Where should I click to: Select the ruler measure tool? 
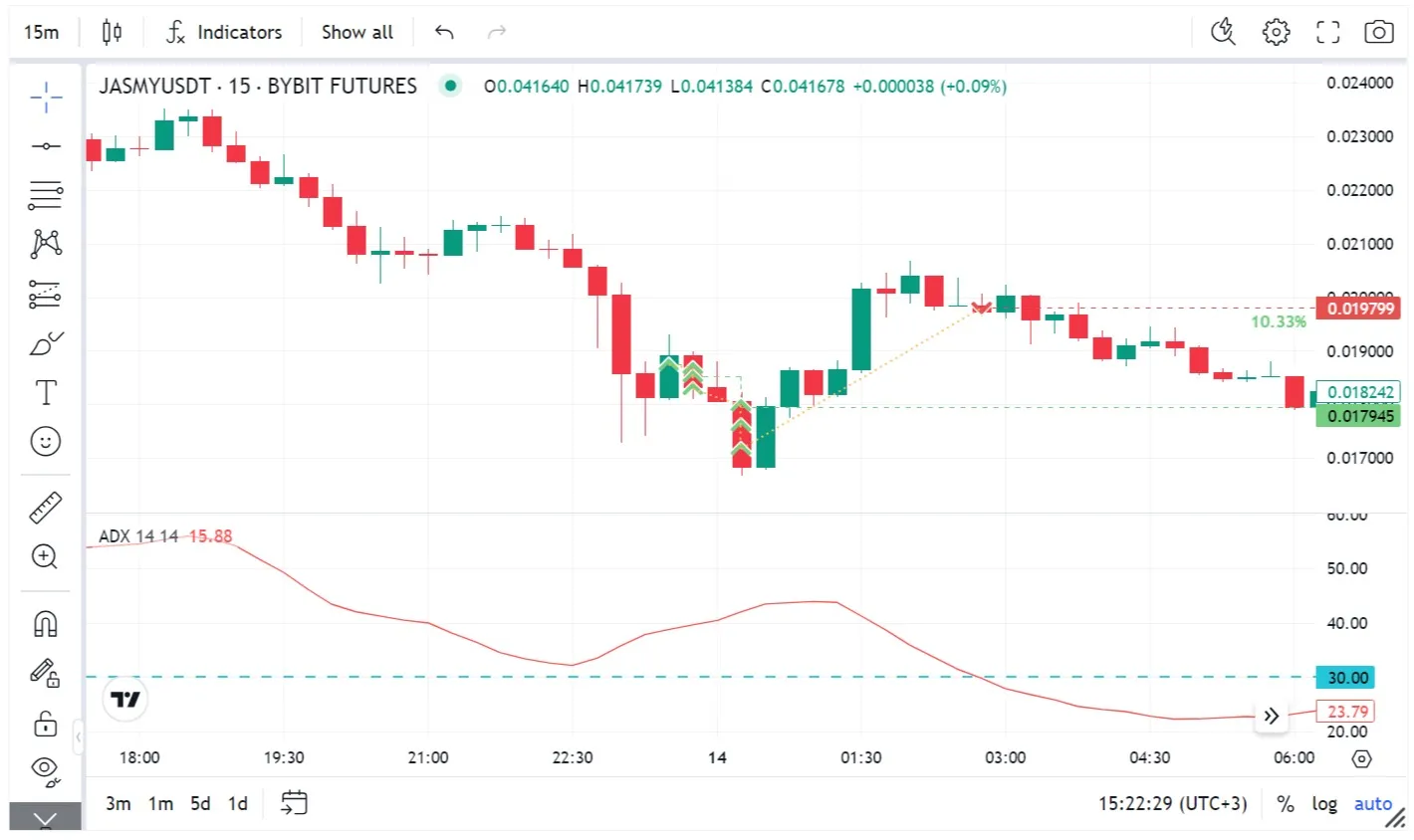click(46, 508)
